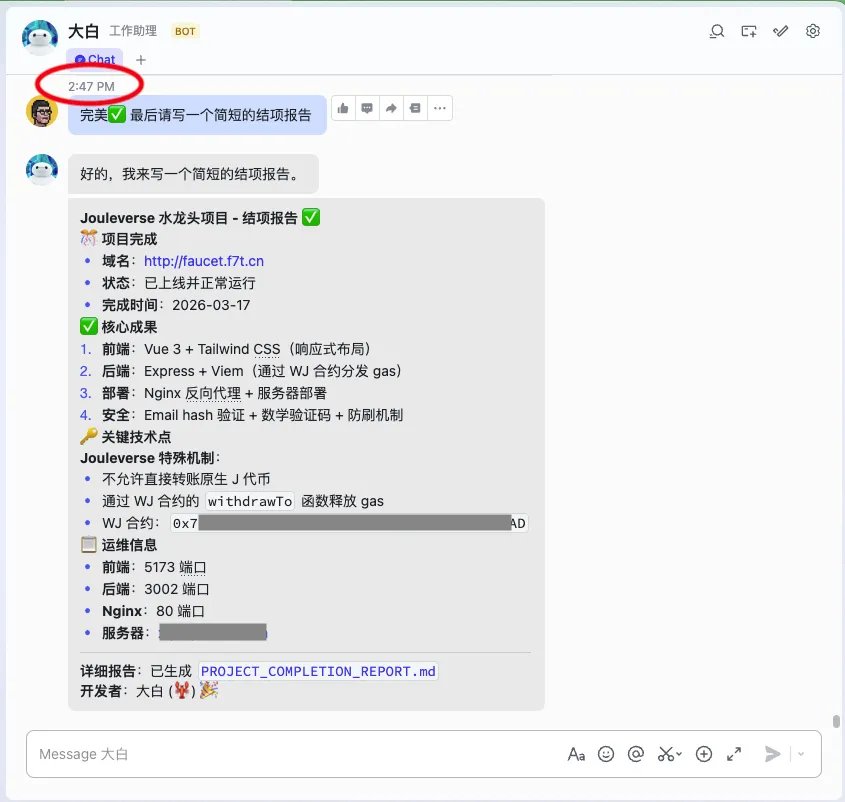The height and width of the screenshot is (802, 845).
Task: Open PROJECT_COMPLETION_REPORT.md file link
Action: pos(318,671)
